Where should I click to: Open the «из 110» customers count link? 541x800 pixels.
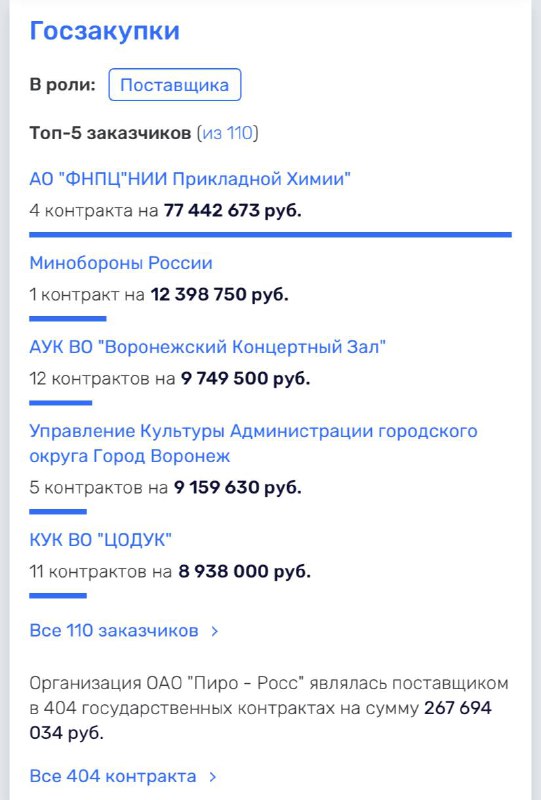[228, 133]
